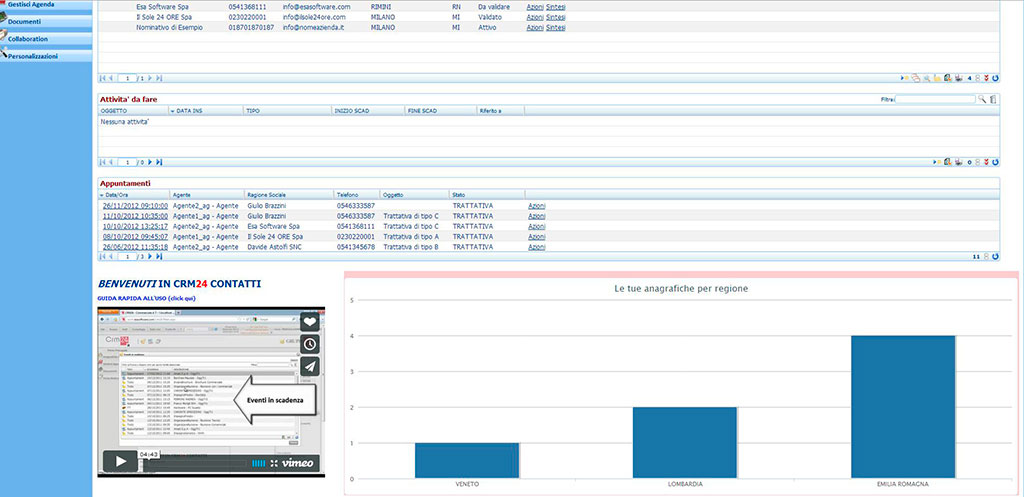This screenshot has width=1024, height=497.
Task: Click search magnifier beside Attivita' filter field
Action: (982, 99)
